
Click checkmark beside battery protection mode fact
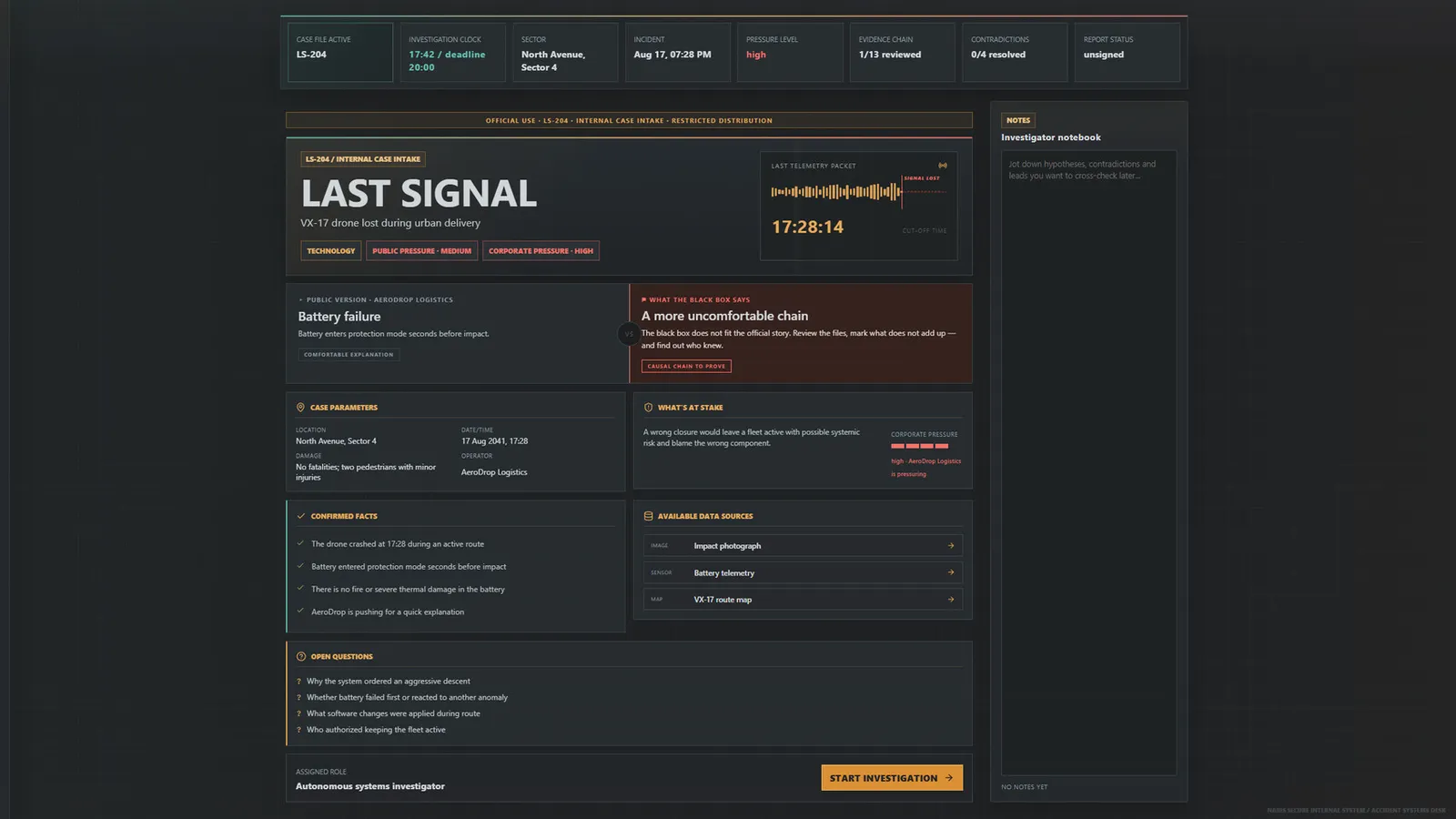coord(300,566)
